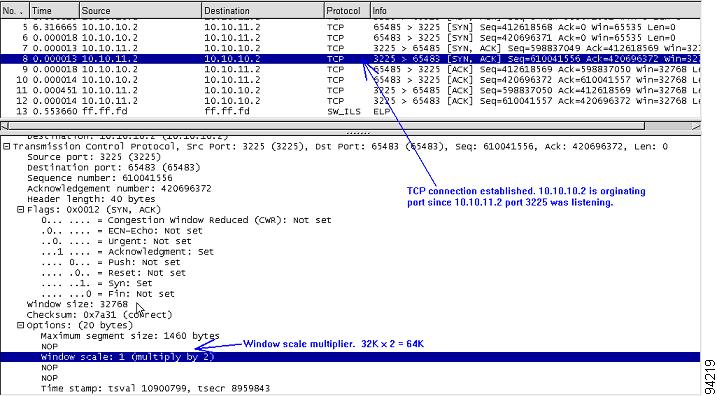Select packet 5 with time 6.316665

(350, 27)
